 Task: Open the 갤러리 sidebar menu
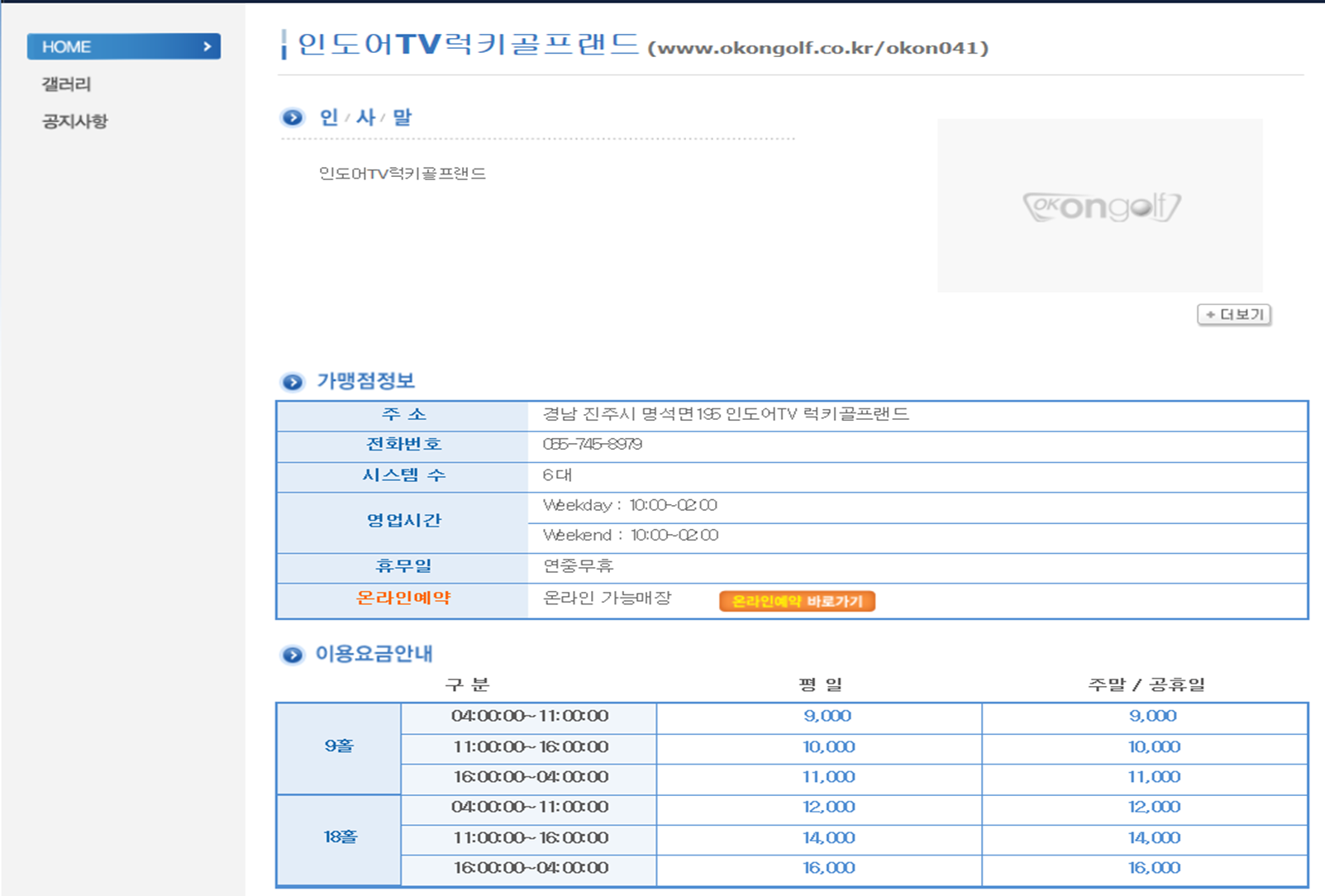(66, 84)
